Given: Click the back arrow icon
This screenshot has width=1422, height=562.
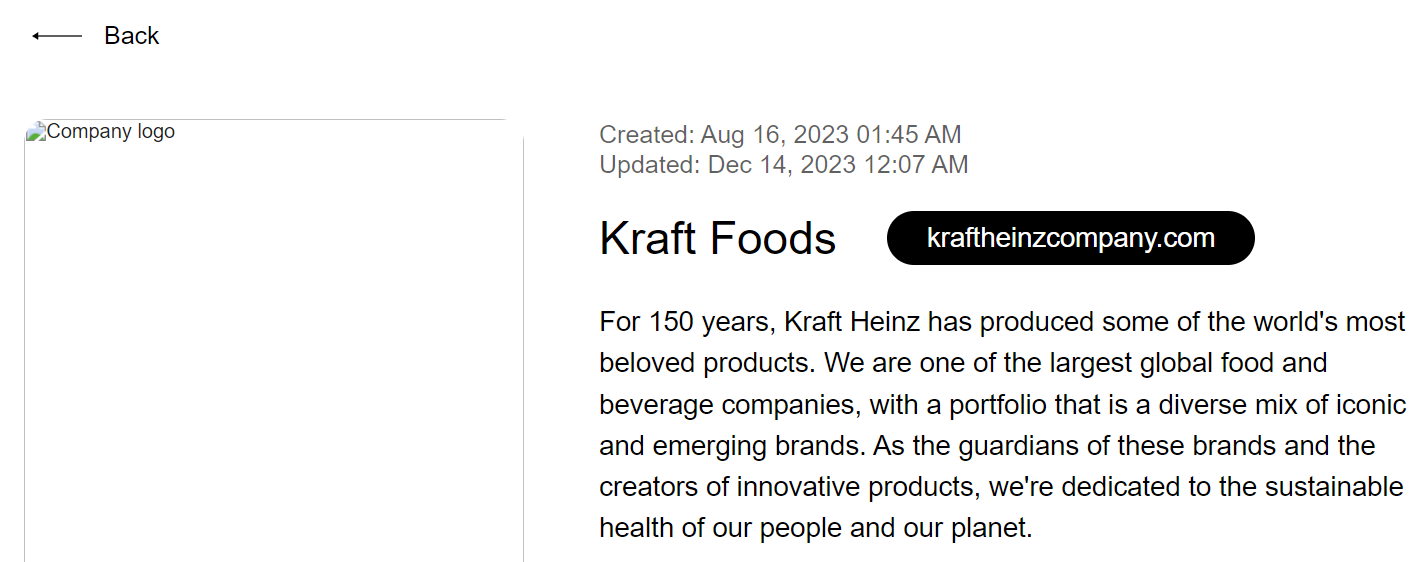Looking at the screenshot, I should pyautogui.click(x=57, y=36).
